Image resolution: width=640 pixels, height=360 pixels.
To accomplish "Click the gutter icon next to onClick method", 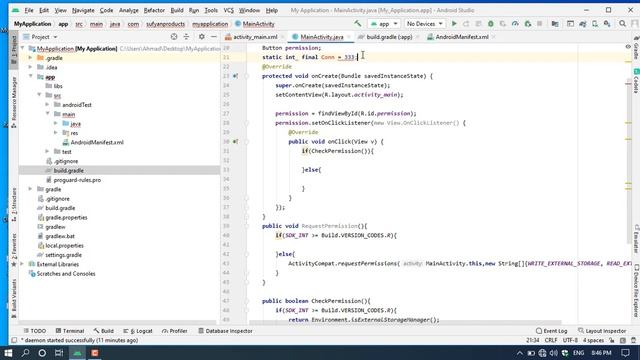I will [236, 142].
